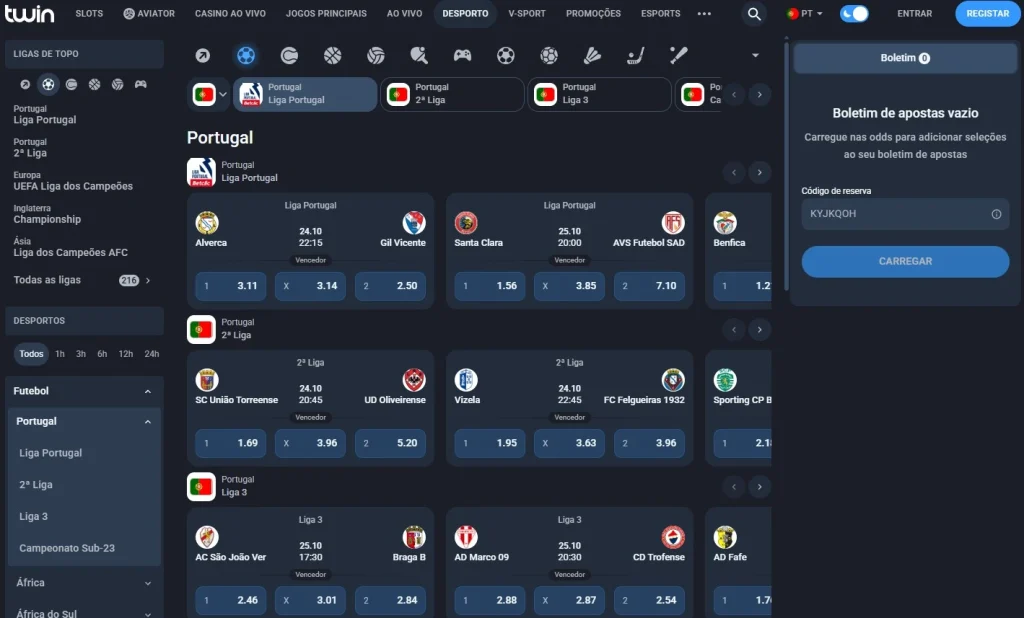Screen dimensions: 1024x618
Task: Open the twin logo home link
Action: pos(29,13)
